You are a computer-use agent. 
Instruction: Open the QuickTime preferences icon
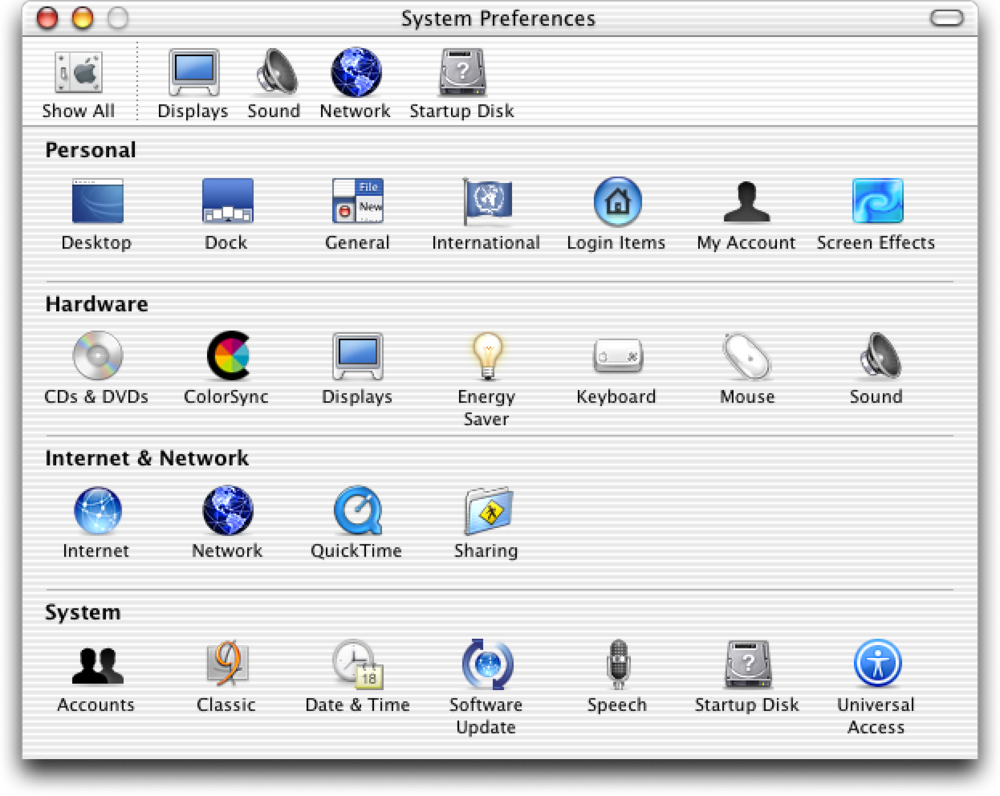coord(358,510)
